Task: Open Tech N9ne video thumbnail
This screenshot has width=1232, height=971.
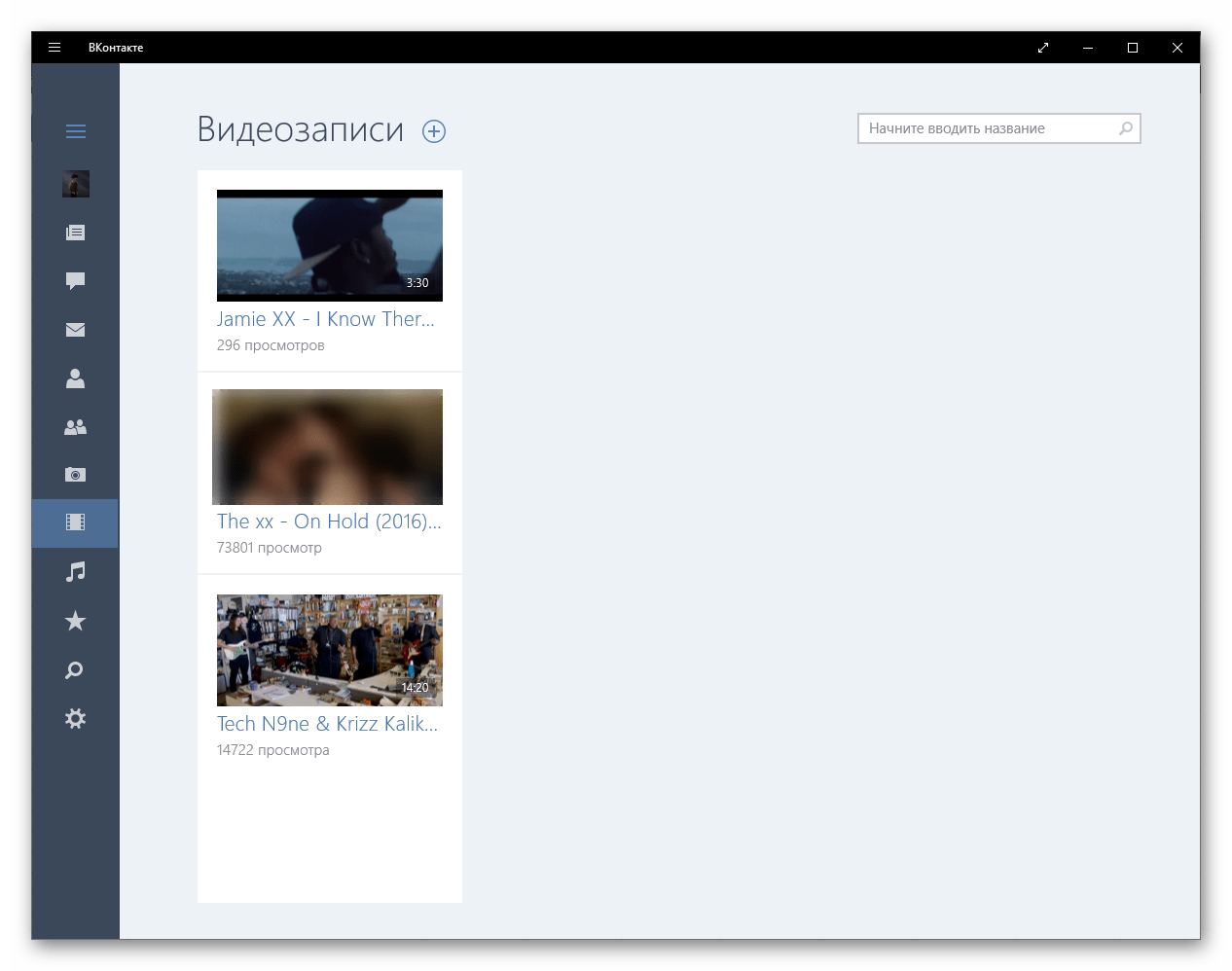Action: 330,650
